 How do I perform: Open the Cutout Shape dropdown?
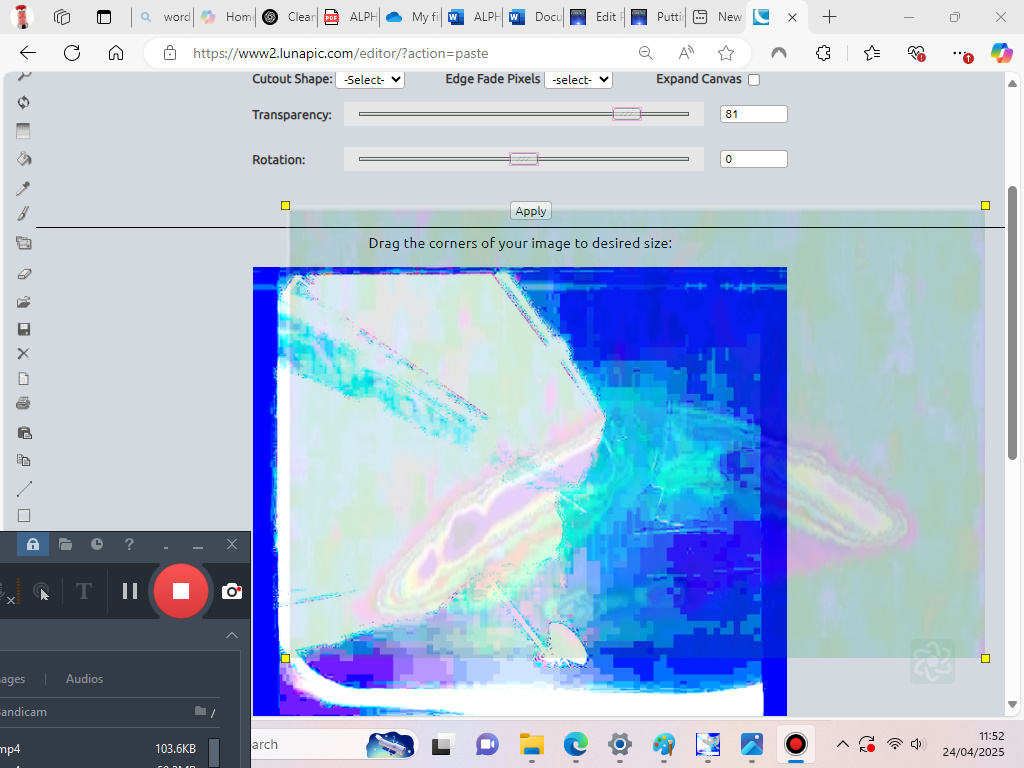pos(370,79)
